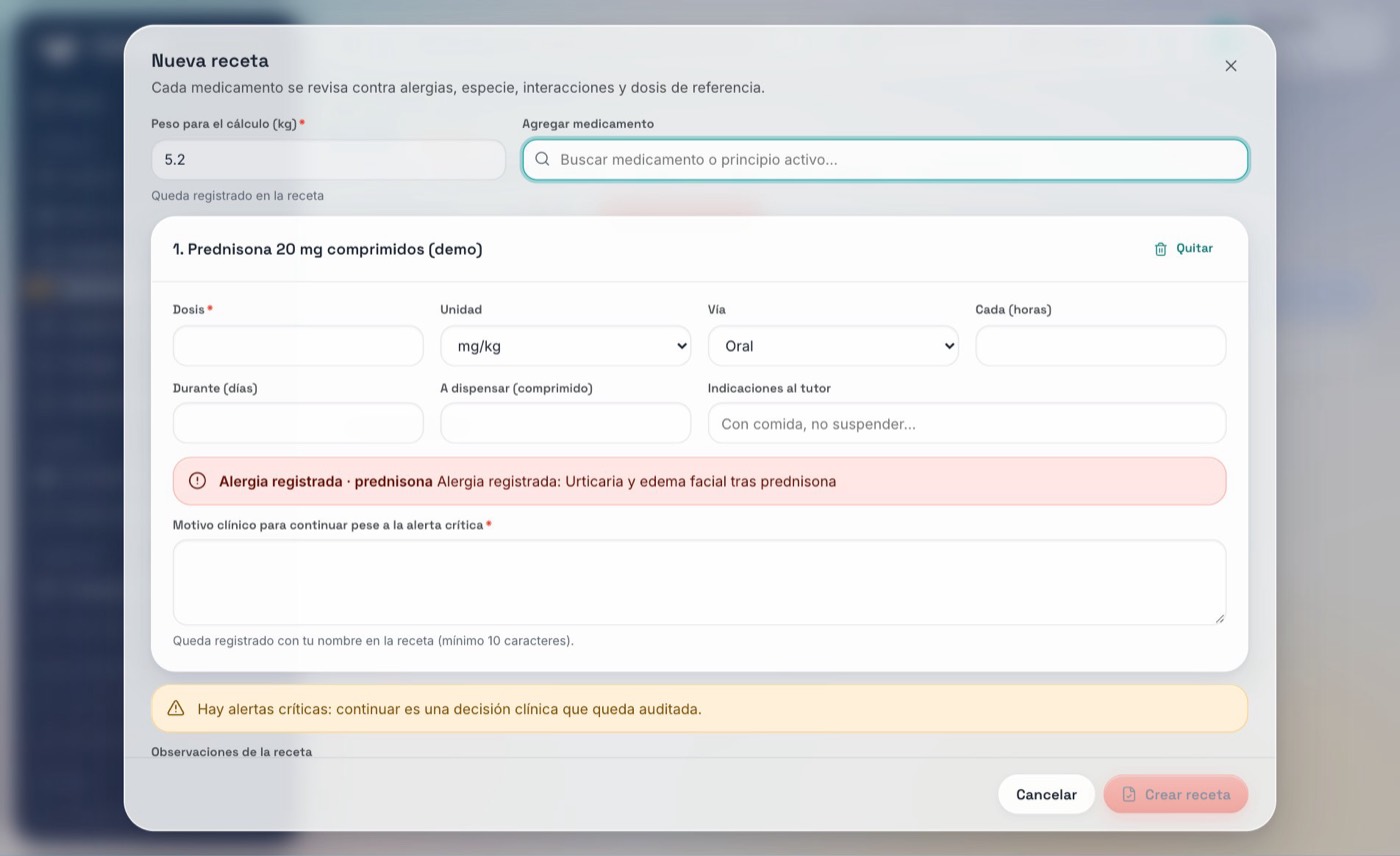Click the Observaciones de la receta label
This screenshot has width=1400, height=856.
click(x=231, y=751)
